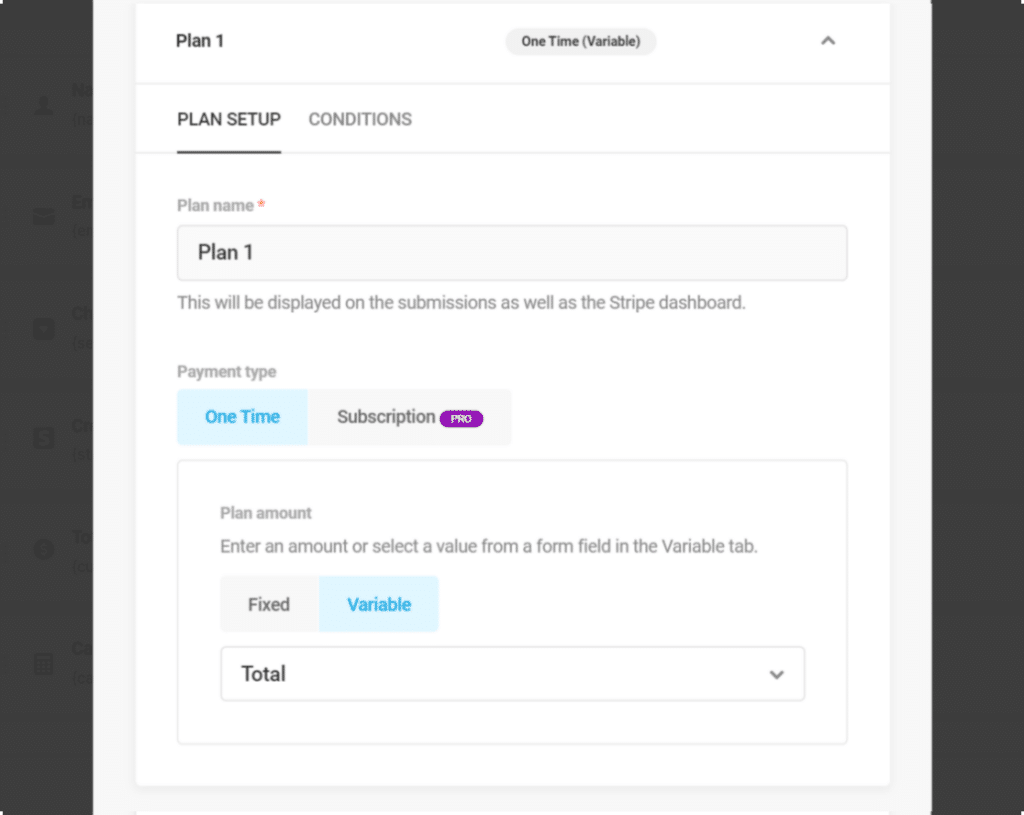Click the Stripe field icon in sidebar
Viewport: 1024px width, 815px height.
click(44, 438)
